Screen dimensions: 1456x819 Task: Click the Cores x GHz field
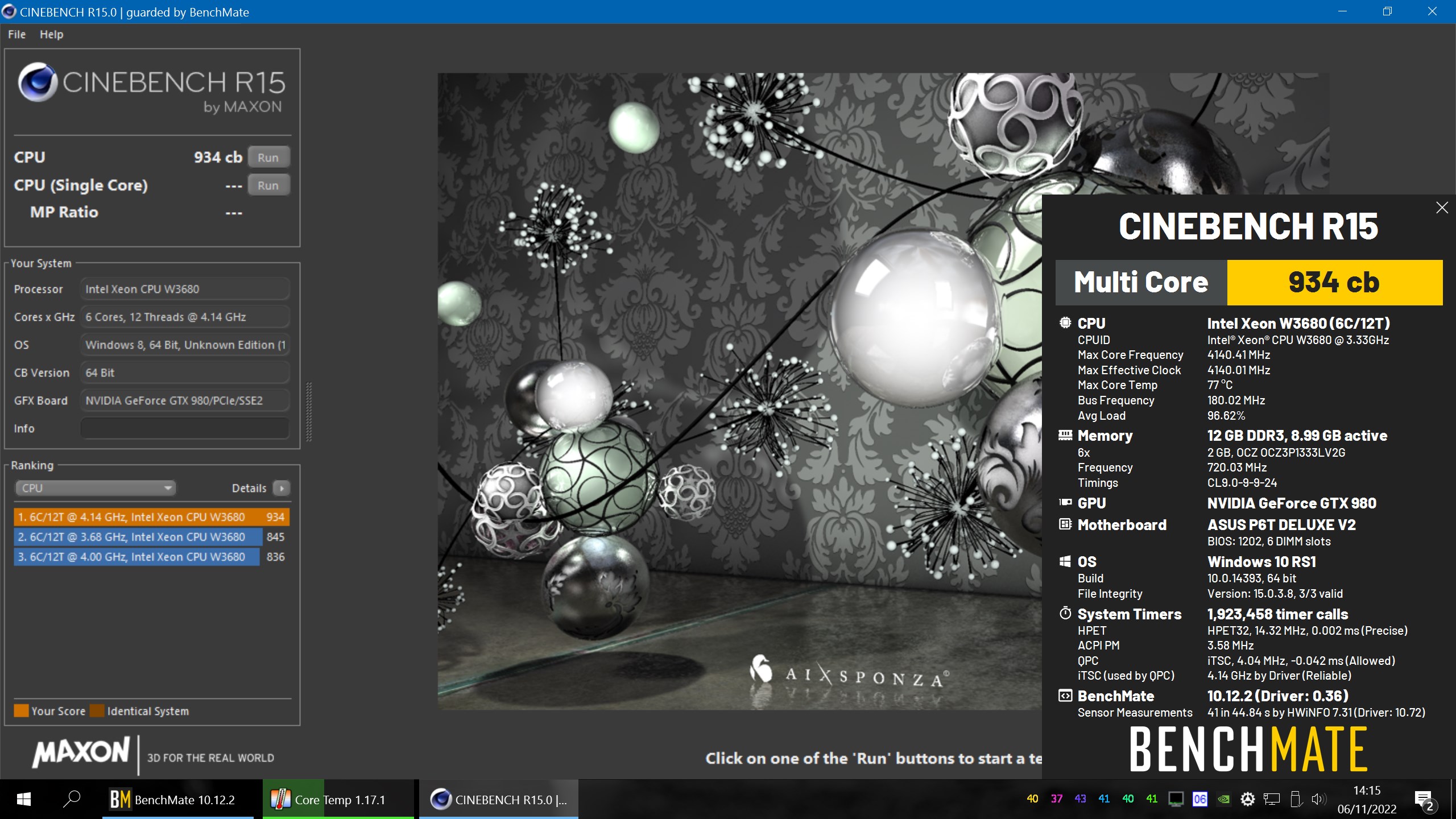(x=185, y=317)
